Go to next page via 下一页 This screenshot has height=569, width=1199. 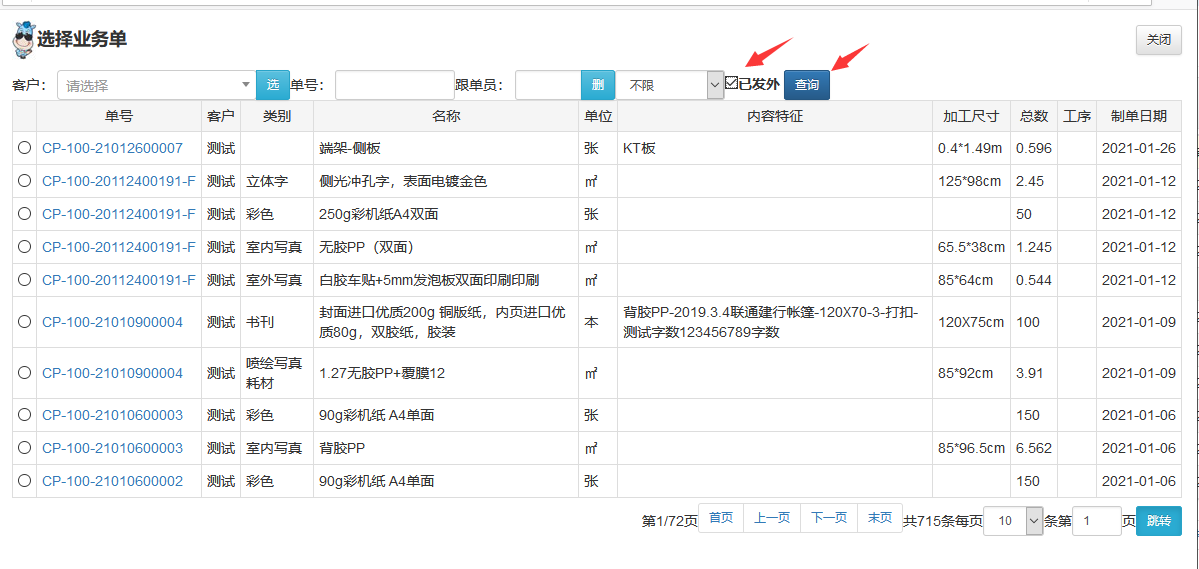pyautogui.click(x=829, y=518)
